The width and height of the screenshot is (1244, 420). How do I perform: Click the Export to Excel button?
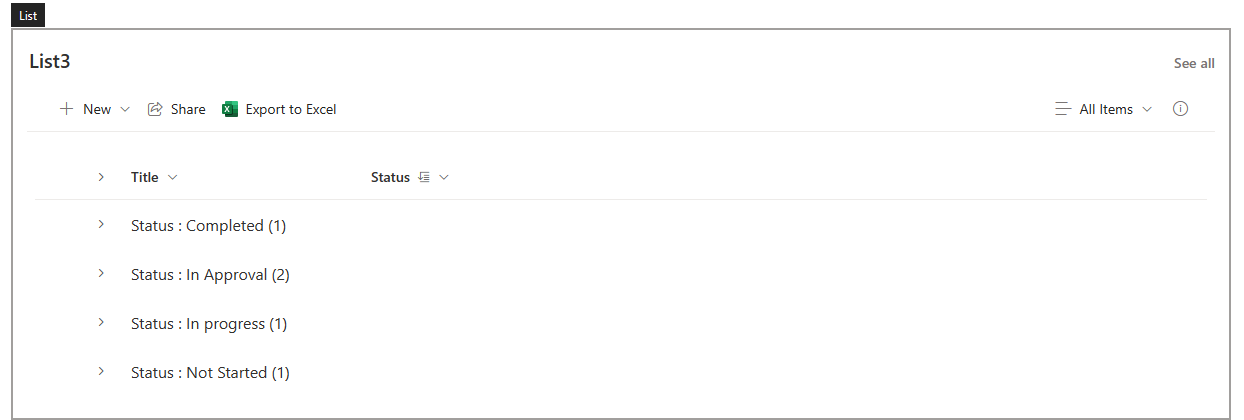[x=279, y=109]
